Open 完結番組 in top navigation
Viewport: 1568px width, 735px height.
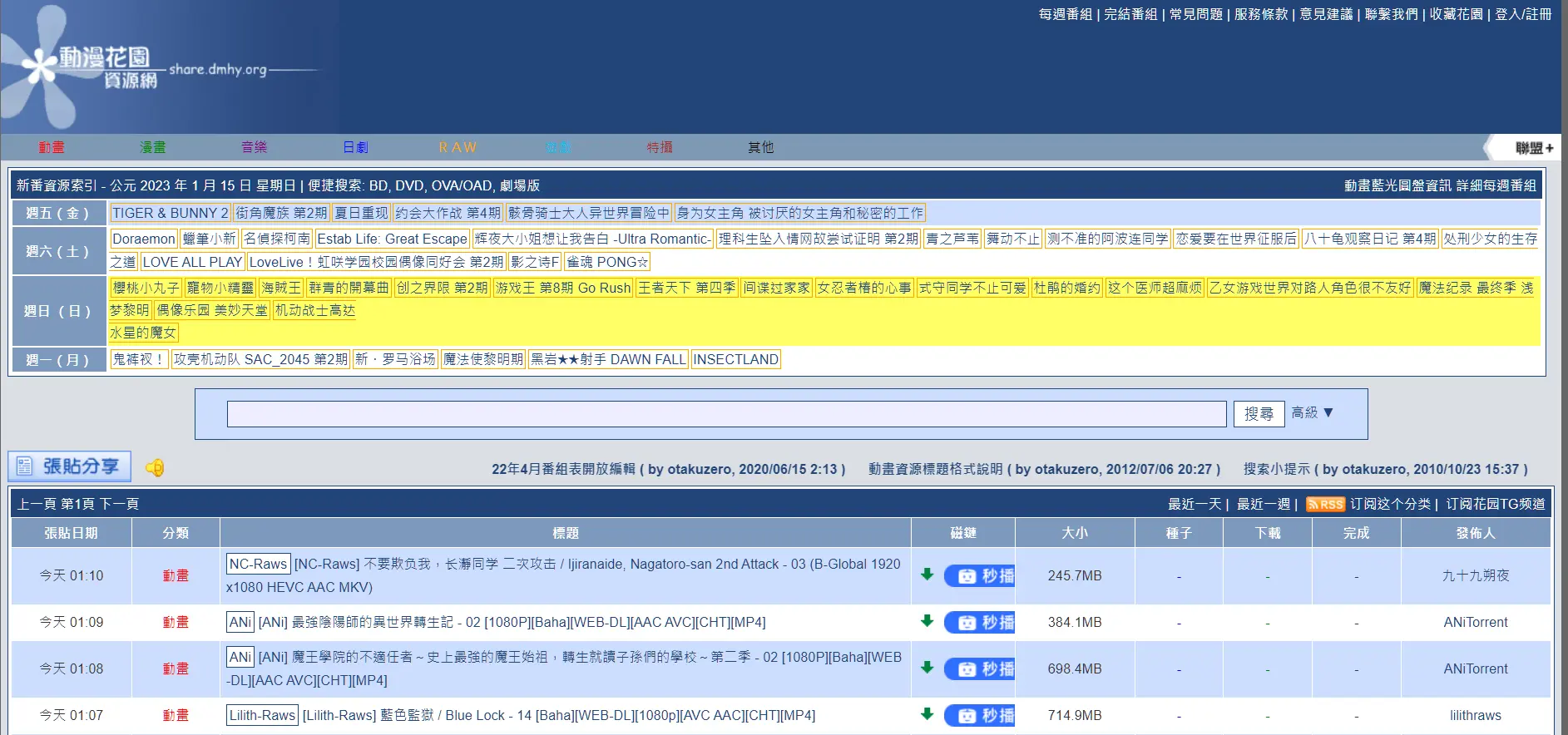1130,14
